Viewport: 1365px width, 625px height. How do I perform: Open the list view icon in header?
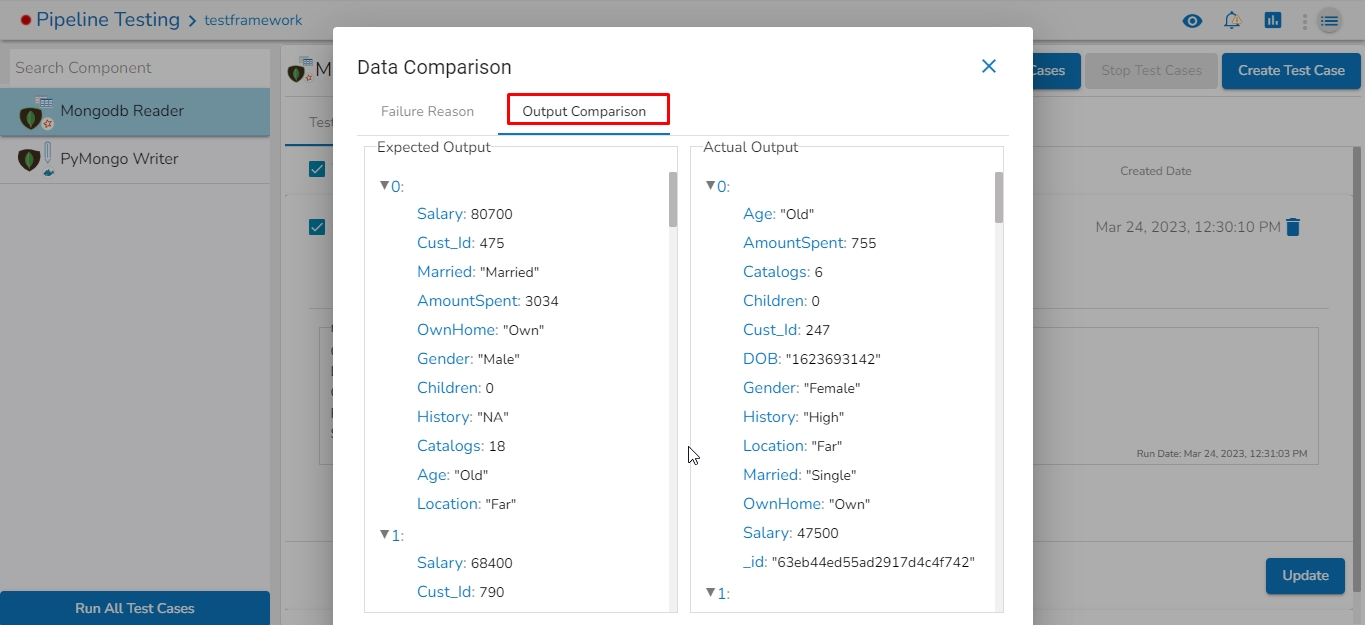tap(1329, 21)
